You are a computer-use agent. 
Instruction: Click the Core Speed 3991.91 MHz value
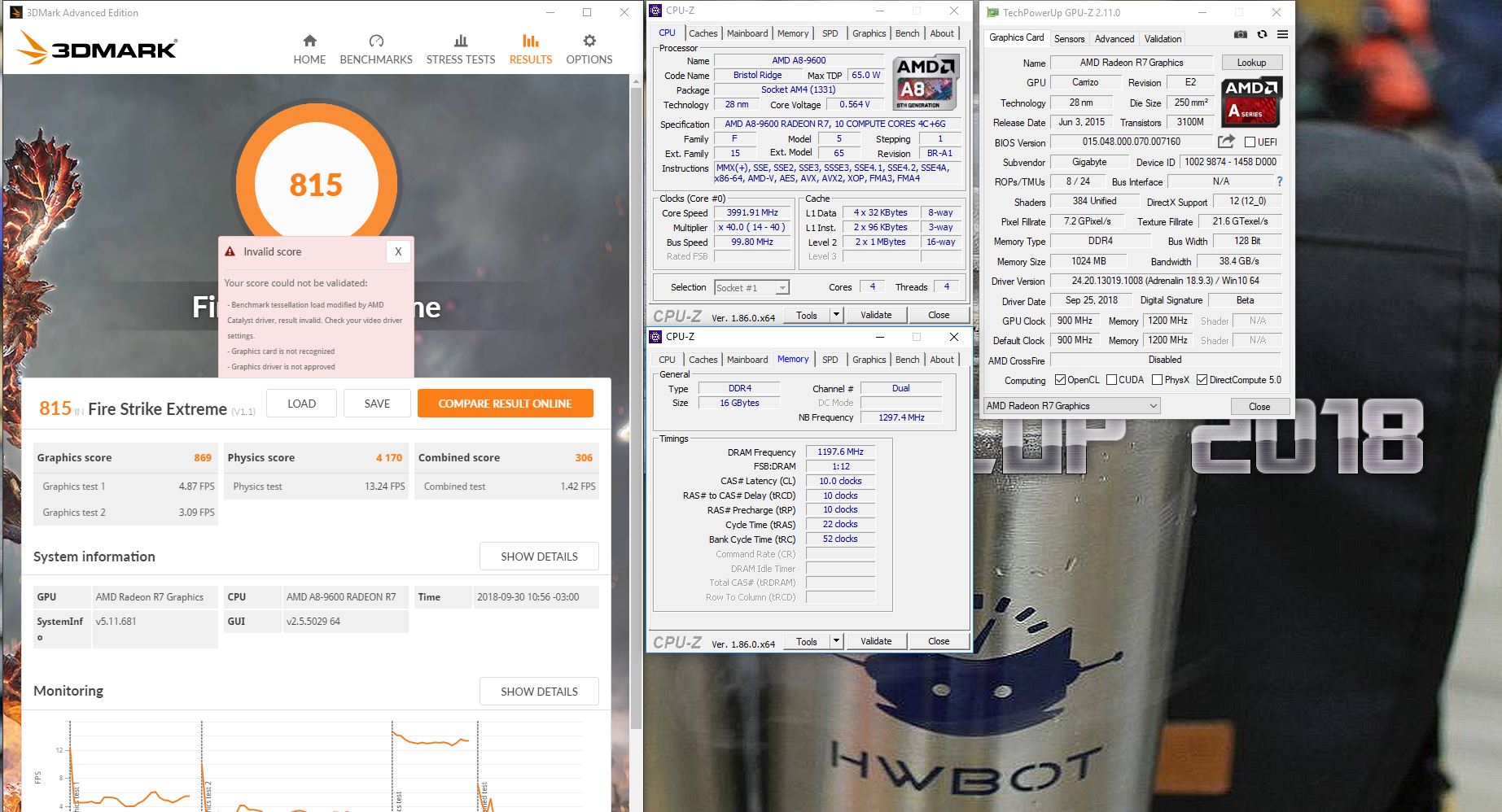pos(752,212)
